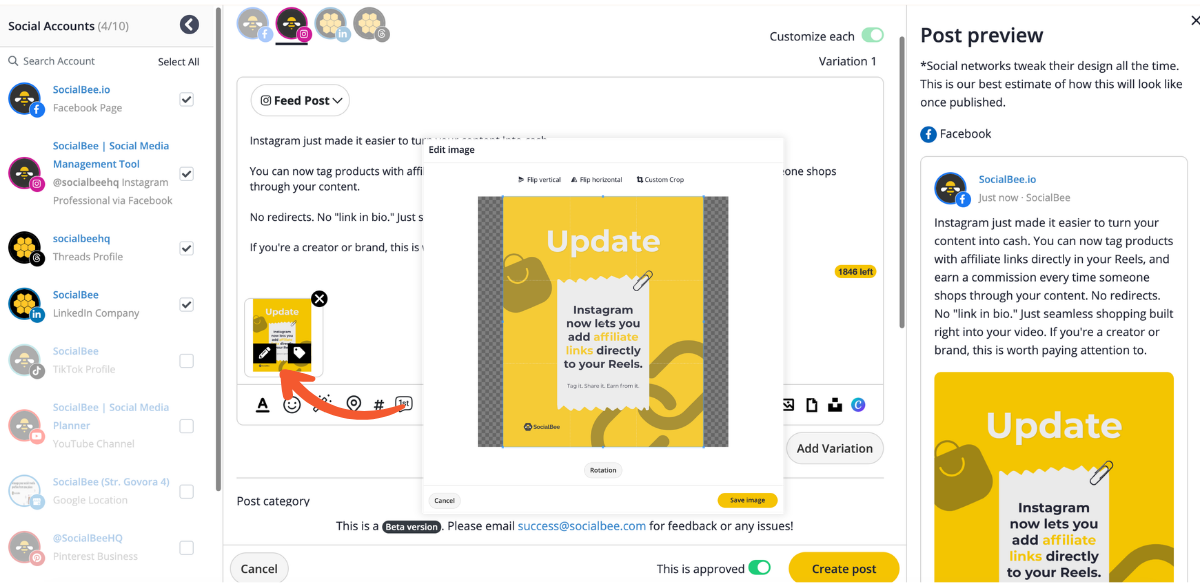
Task: Insert a hashtag using # icon
Action: [x=379, y=404]
